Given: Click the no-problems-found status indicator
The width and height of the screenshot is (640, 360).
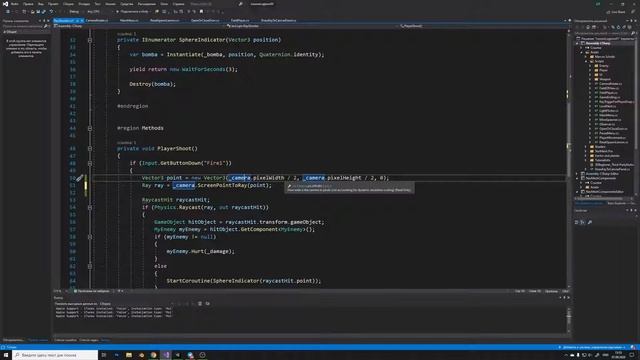Looking at the screenshot, I should point(91,291).
